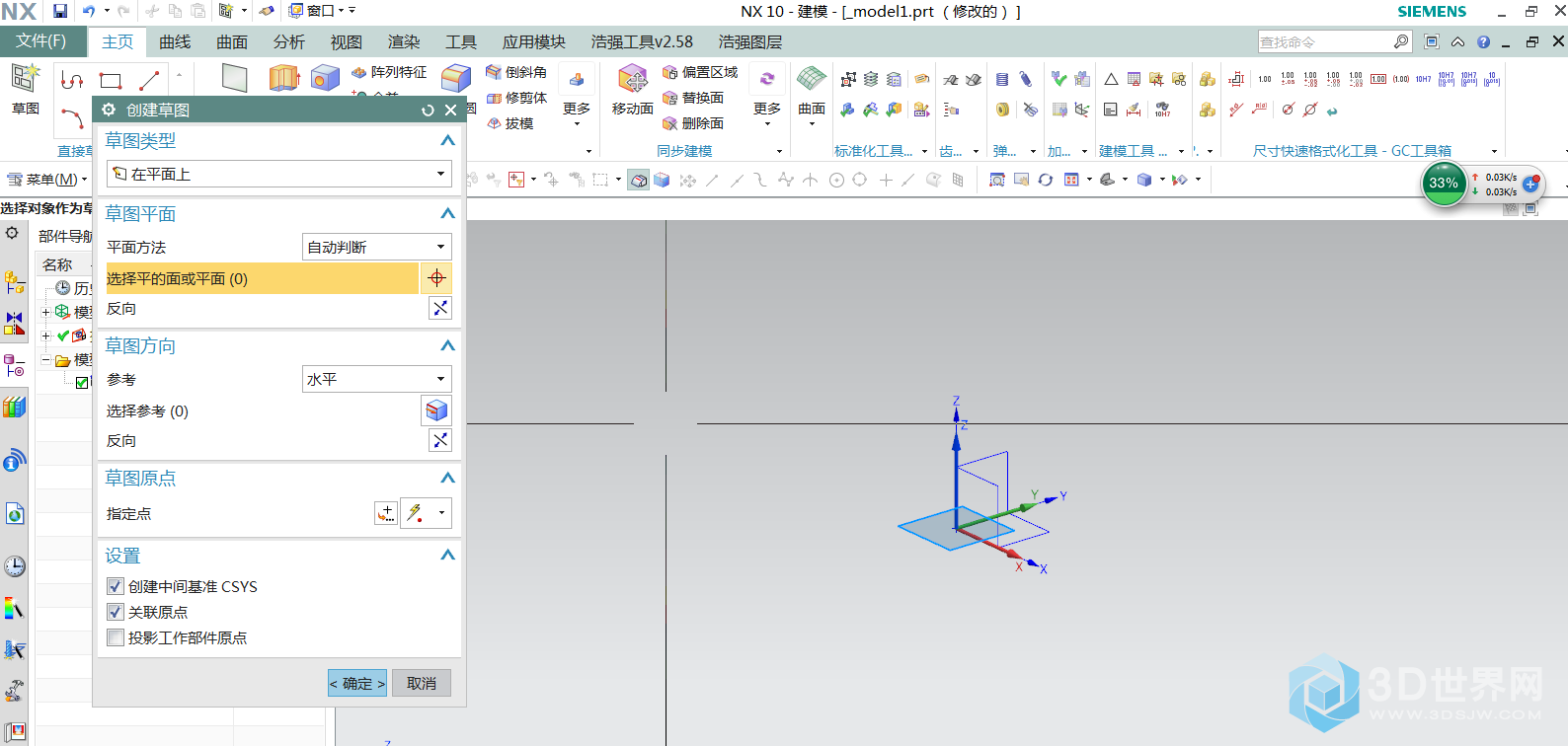Enable 投影工作部件原点 checkbox

click(x=116, y=637)
